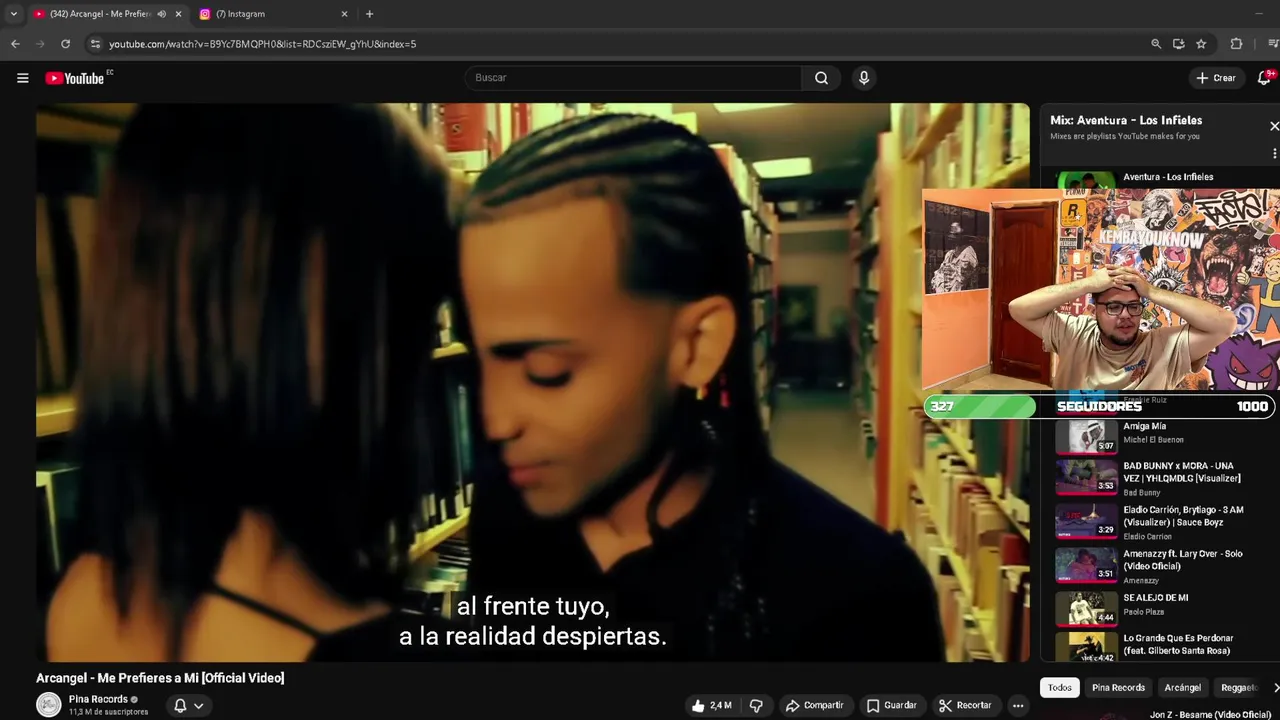
Task: Switch to the Instagram browser tab
Action: tap(274, 14)
